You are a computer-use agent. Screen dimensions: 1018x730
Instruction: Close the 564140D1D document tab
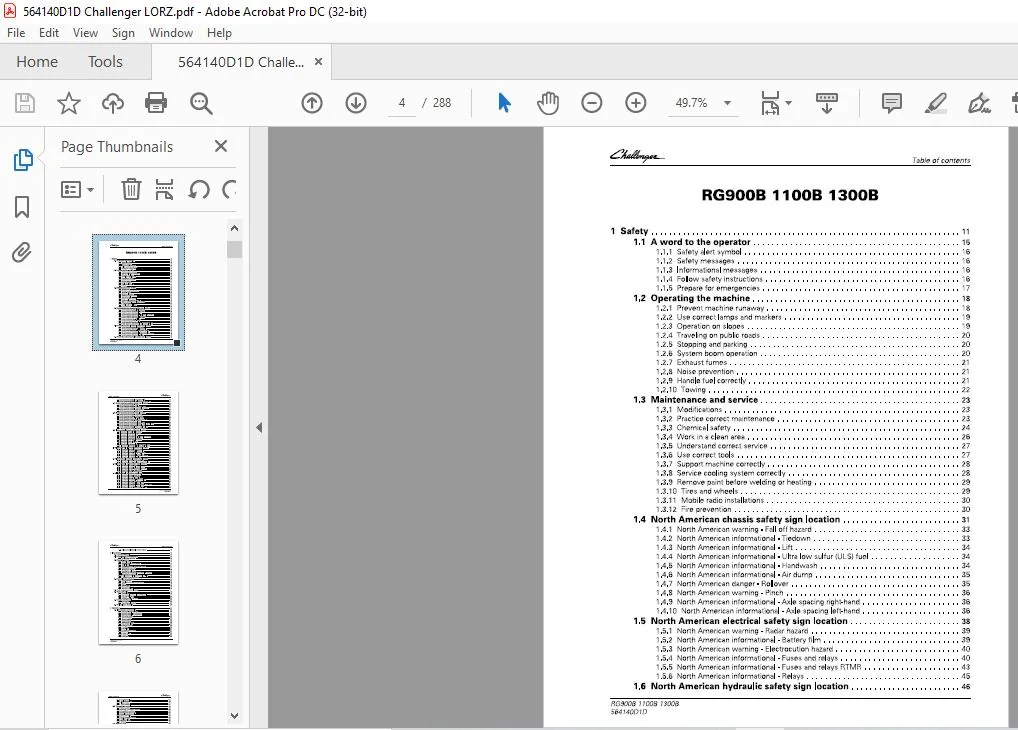coord(318,62)
